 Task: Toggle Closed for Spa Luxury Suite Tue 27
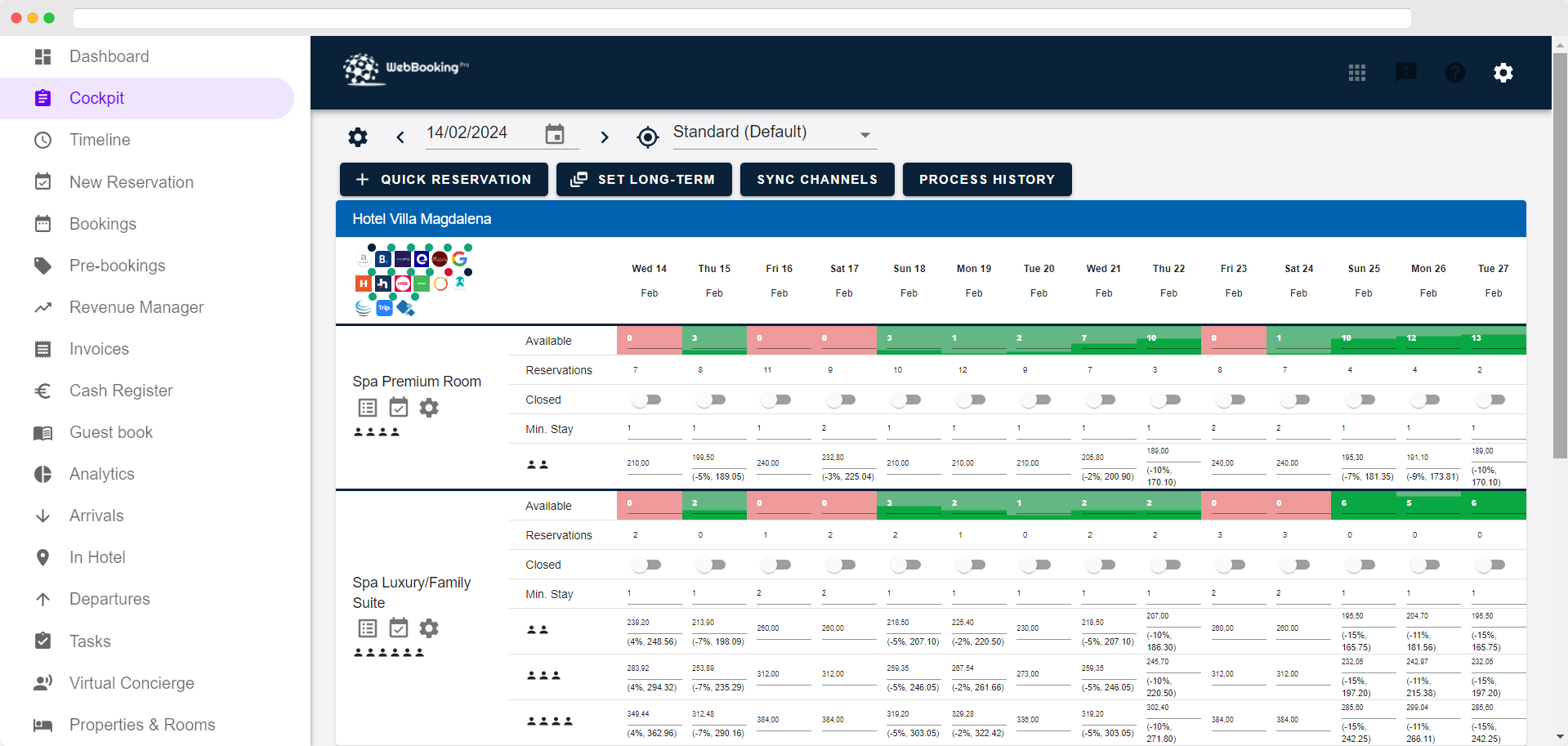point(1490,565)
